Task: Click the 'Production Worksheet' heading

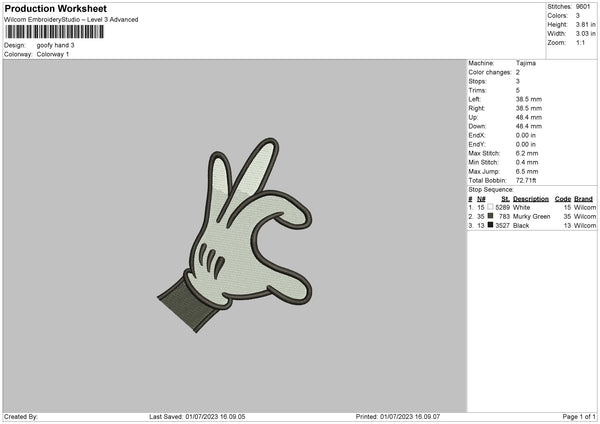Action: click(x=56, y=8)
